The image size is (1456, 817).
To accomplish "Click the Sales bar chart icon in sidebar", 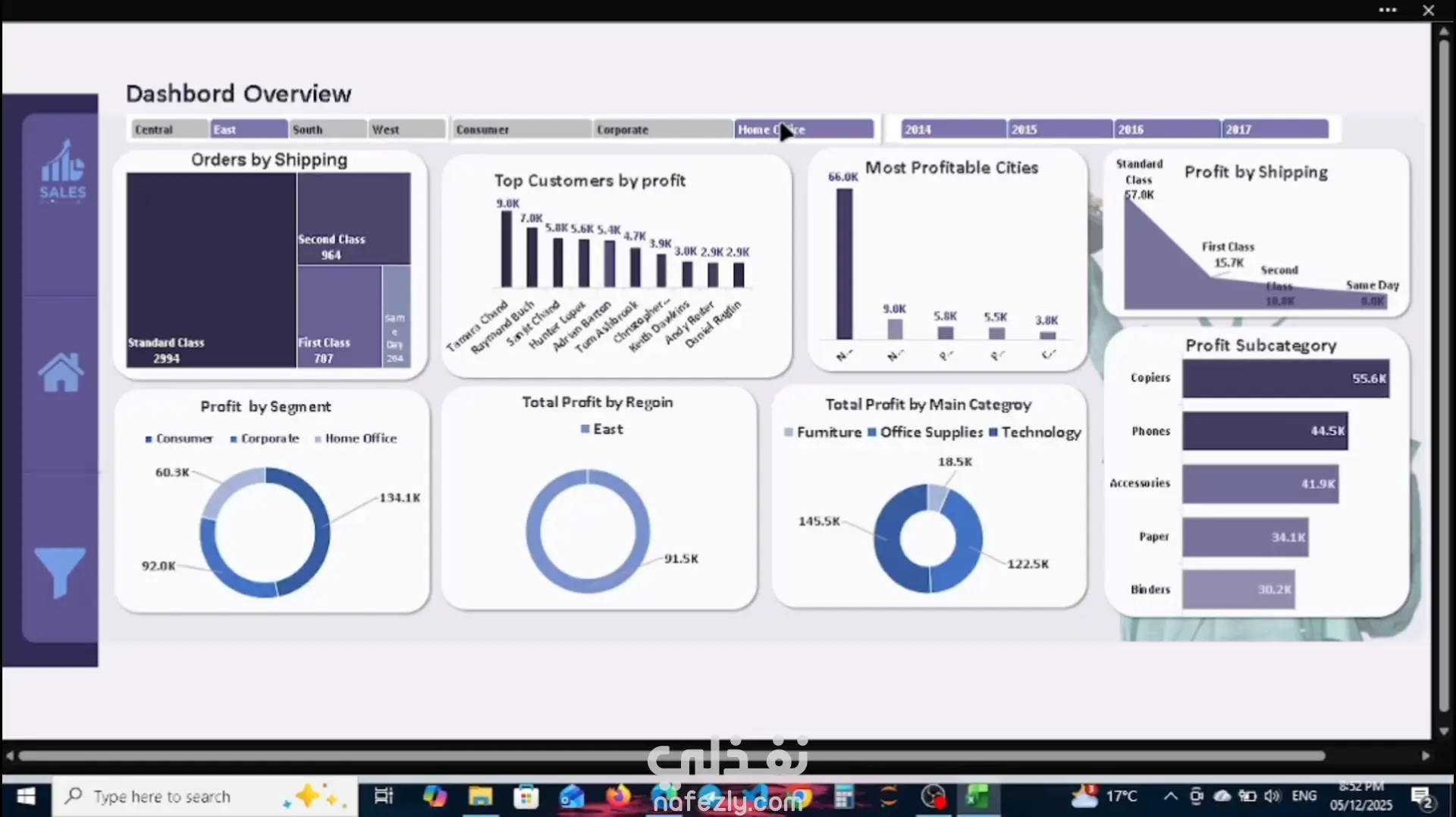I will pos(62,170).
